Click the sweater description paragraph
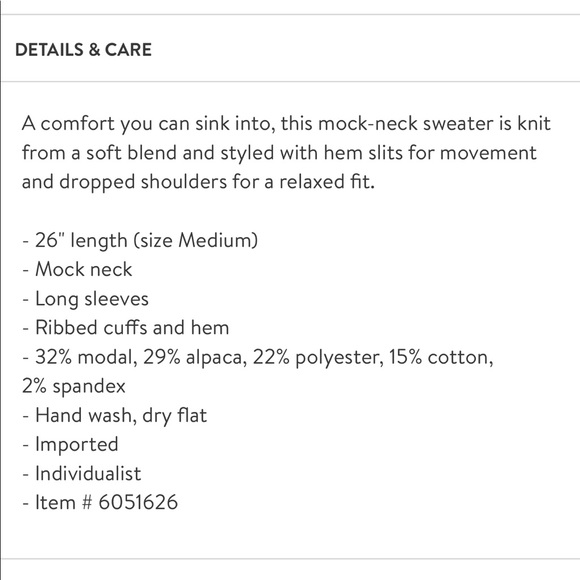The image size is (580, 580). point(286,152)
